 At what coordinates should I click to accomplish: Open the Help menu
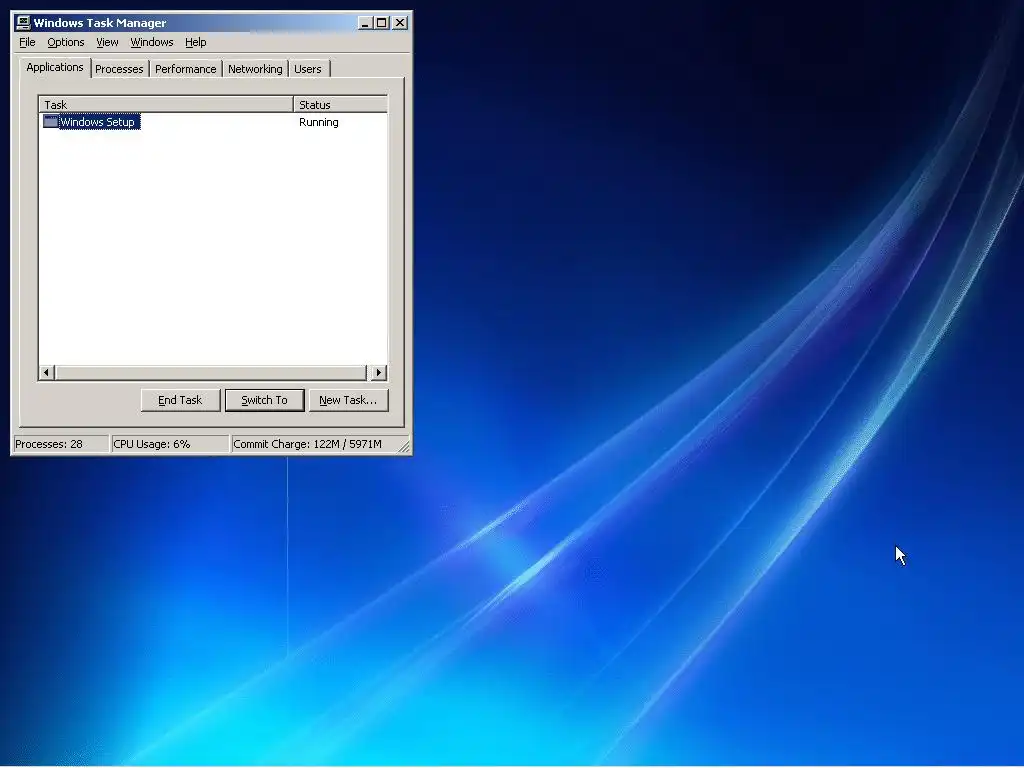pos(196,42)
